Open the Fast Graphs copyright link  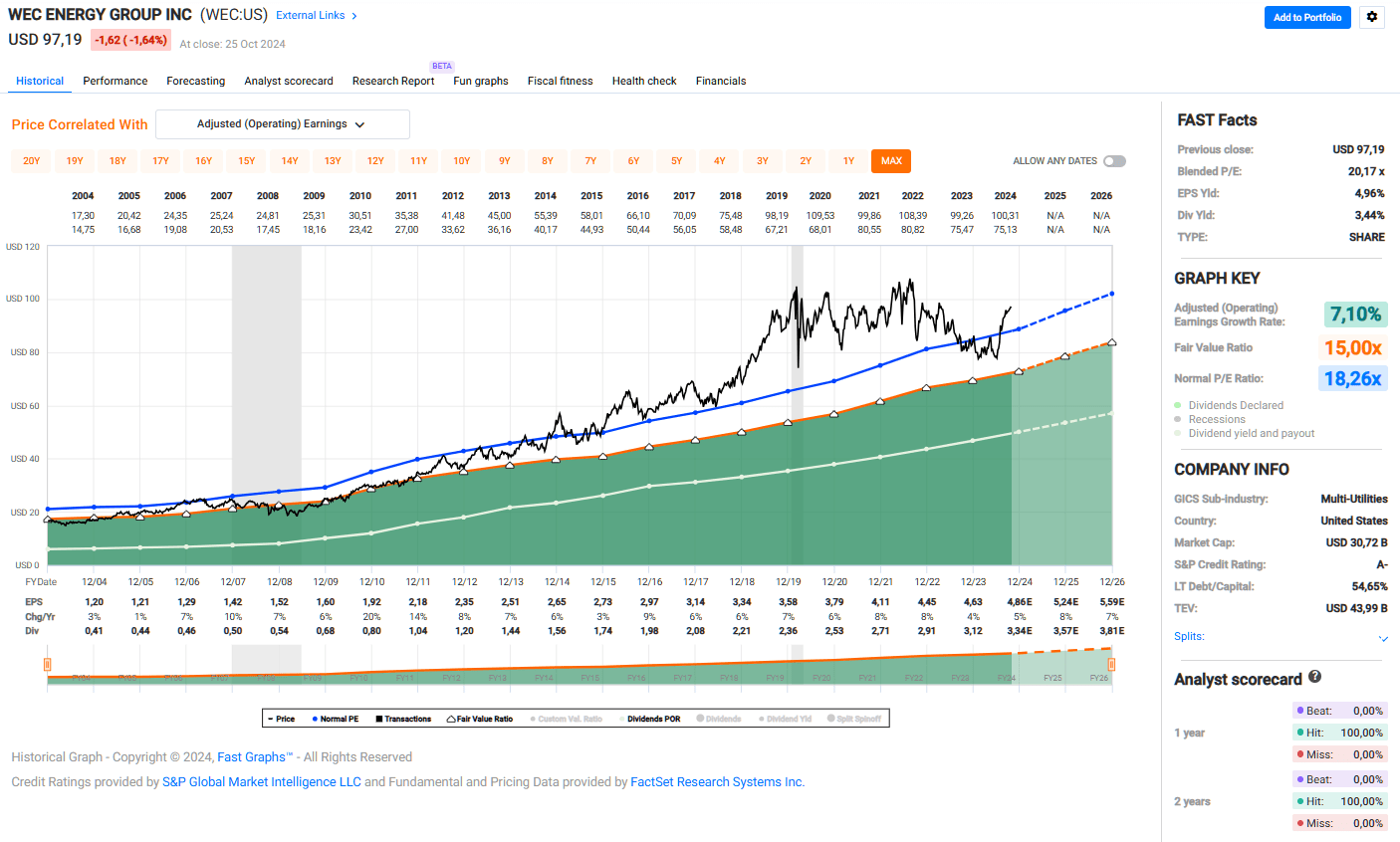(255, 756)
